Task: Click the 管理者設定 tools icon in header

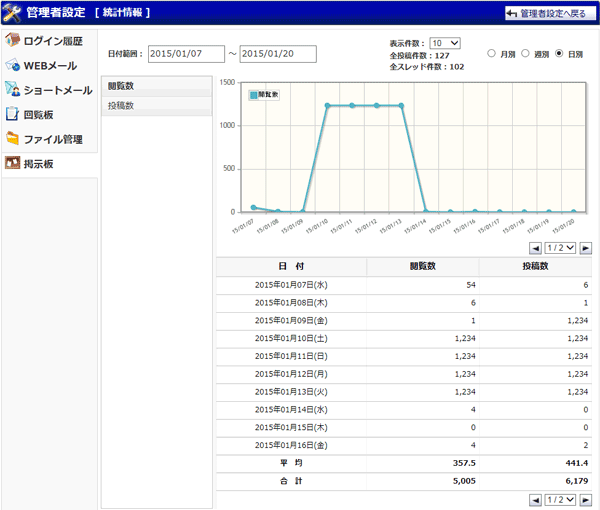Action: (12, 12)
